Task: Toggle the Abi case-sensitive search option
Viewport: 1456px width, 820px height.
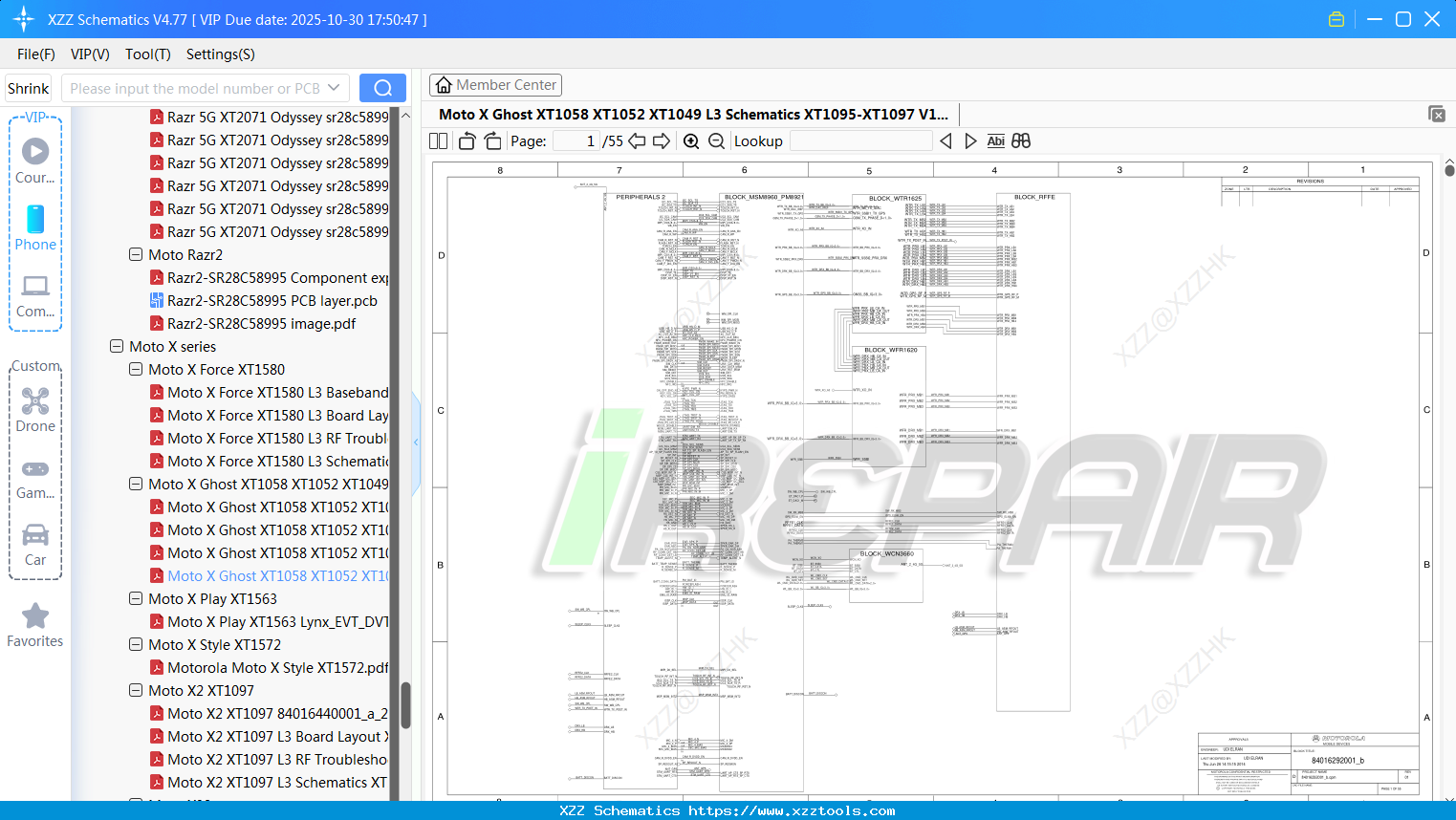Action: coord(996,140)
